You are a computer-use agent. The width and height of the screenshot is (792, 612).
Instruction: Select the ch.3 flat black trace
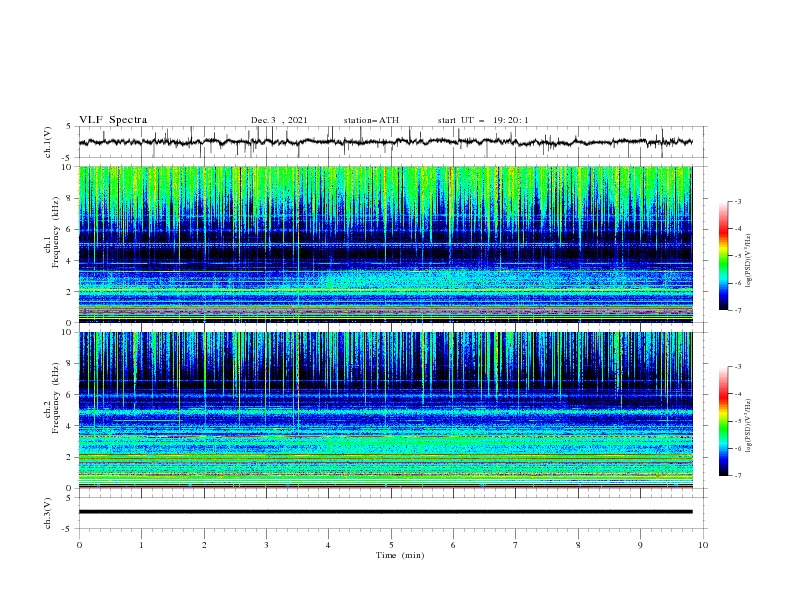pyautogui.click(x=385, y=512)
